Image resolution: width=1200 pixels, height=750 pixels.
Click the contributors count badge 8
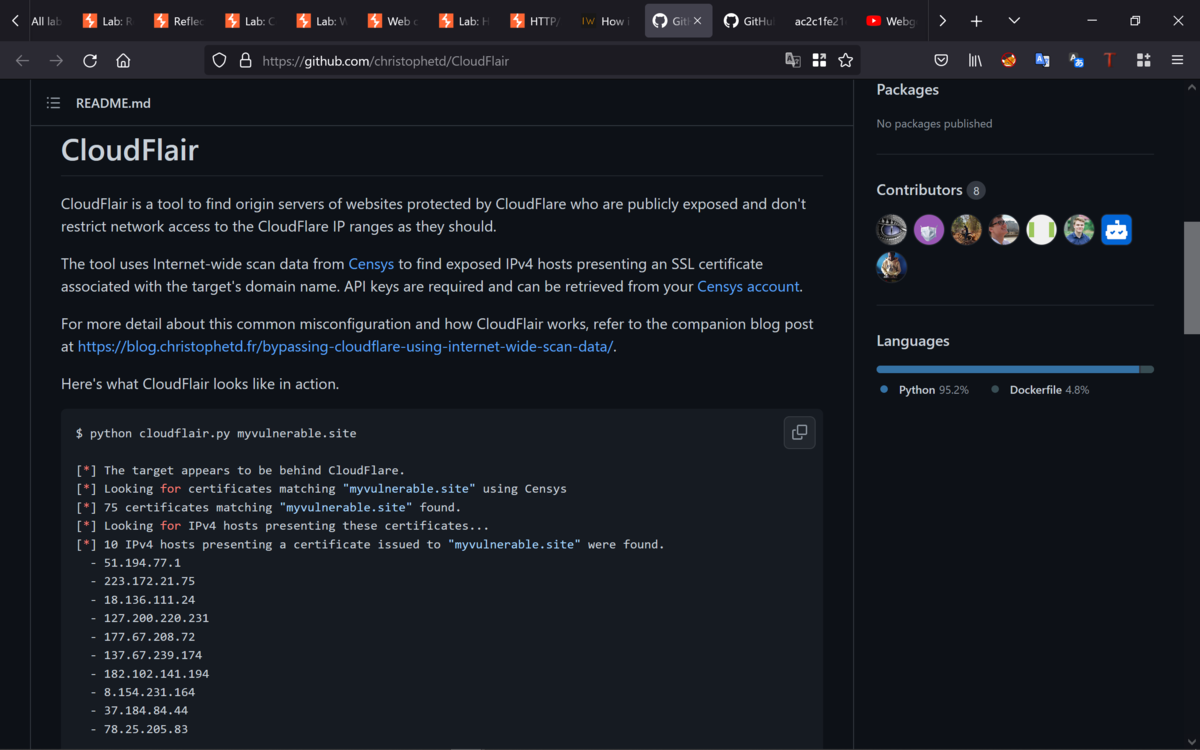click(x=976, y=190)
